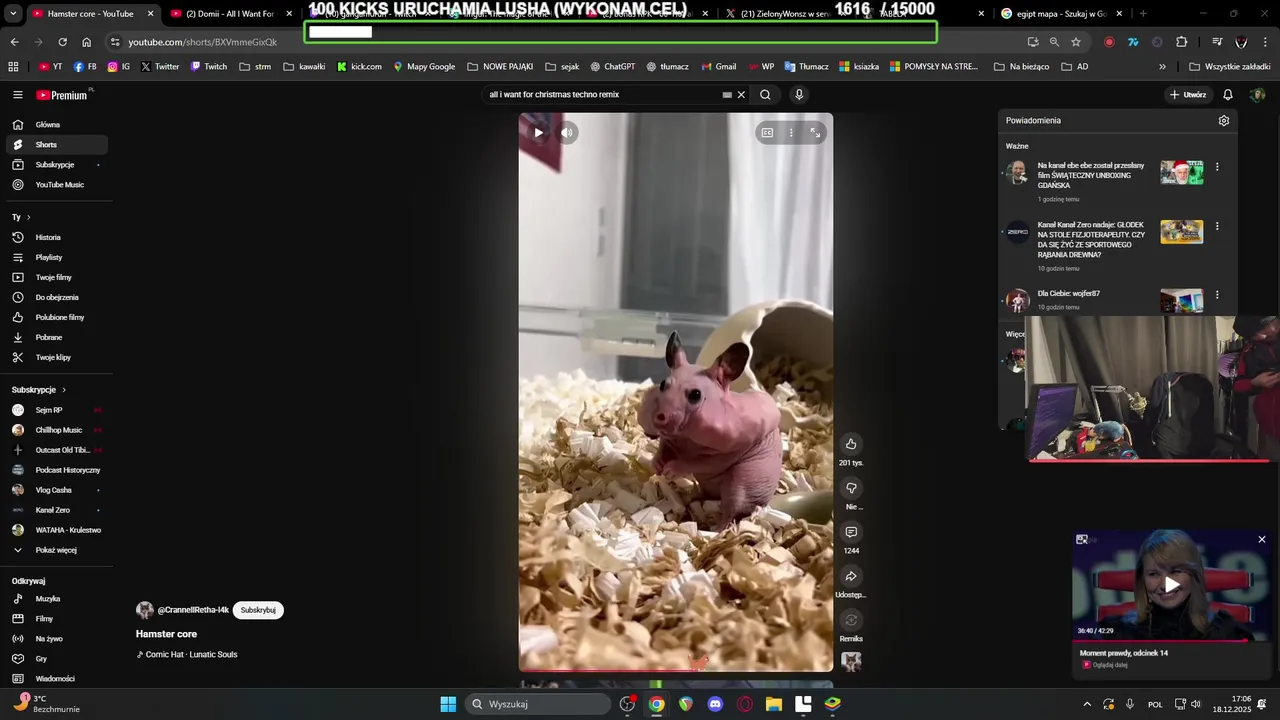Enter fullscreen for the Short
Viewport: 1280px width, 720px height.
click(x=815, y=133)
